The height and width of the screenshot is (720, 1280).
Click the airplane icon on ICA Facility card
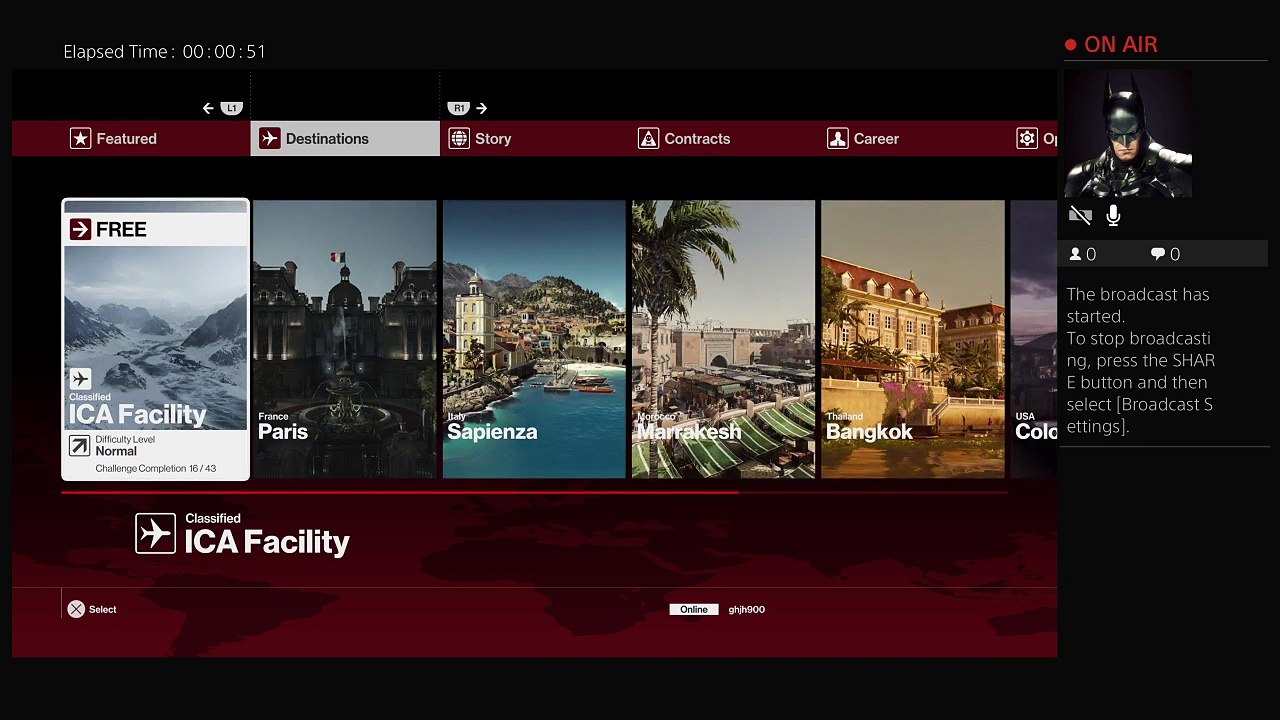pos(80,379)
